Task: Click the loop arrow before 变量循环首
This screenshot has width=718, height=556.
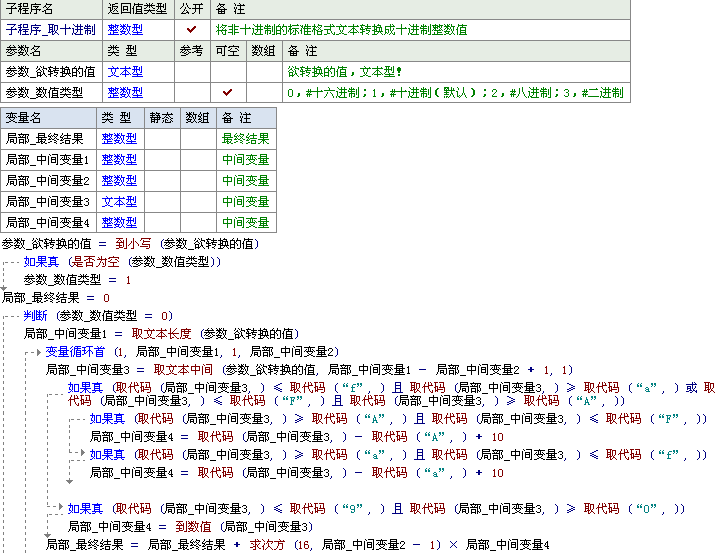Action: click(x=38, y=352)
